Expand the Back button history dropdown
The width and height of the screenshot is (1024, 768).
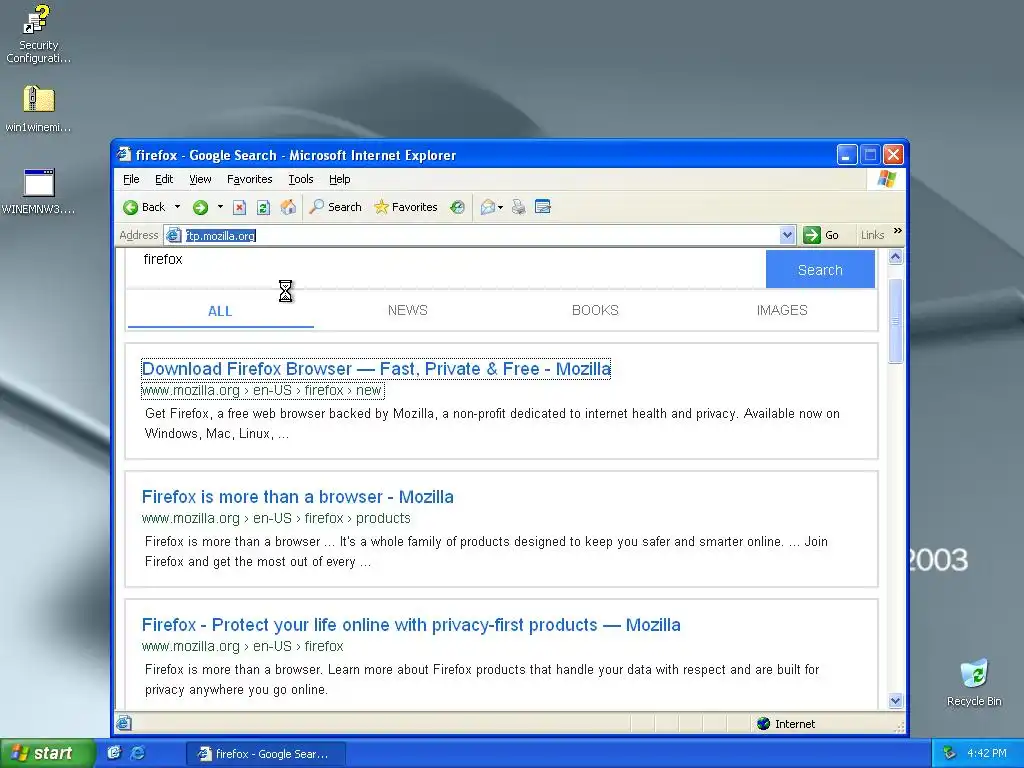coord(177,207)
